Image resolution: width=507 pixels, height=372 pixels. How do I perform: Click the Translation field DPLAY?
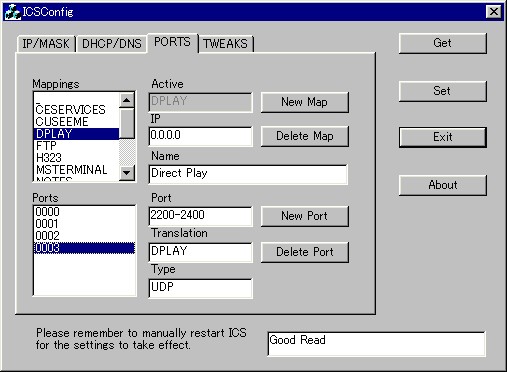coord(200,252)
